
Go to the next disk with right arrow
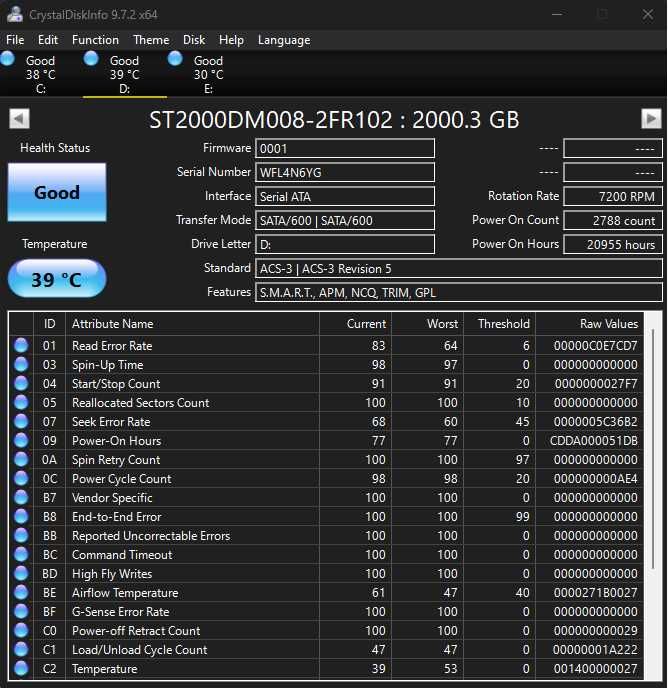pos(651,119)
